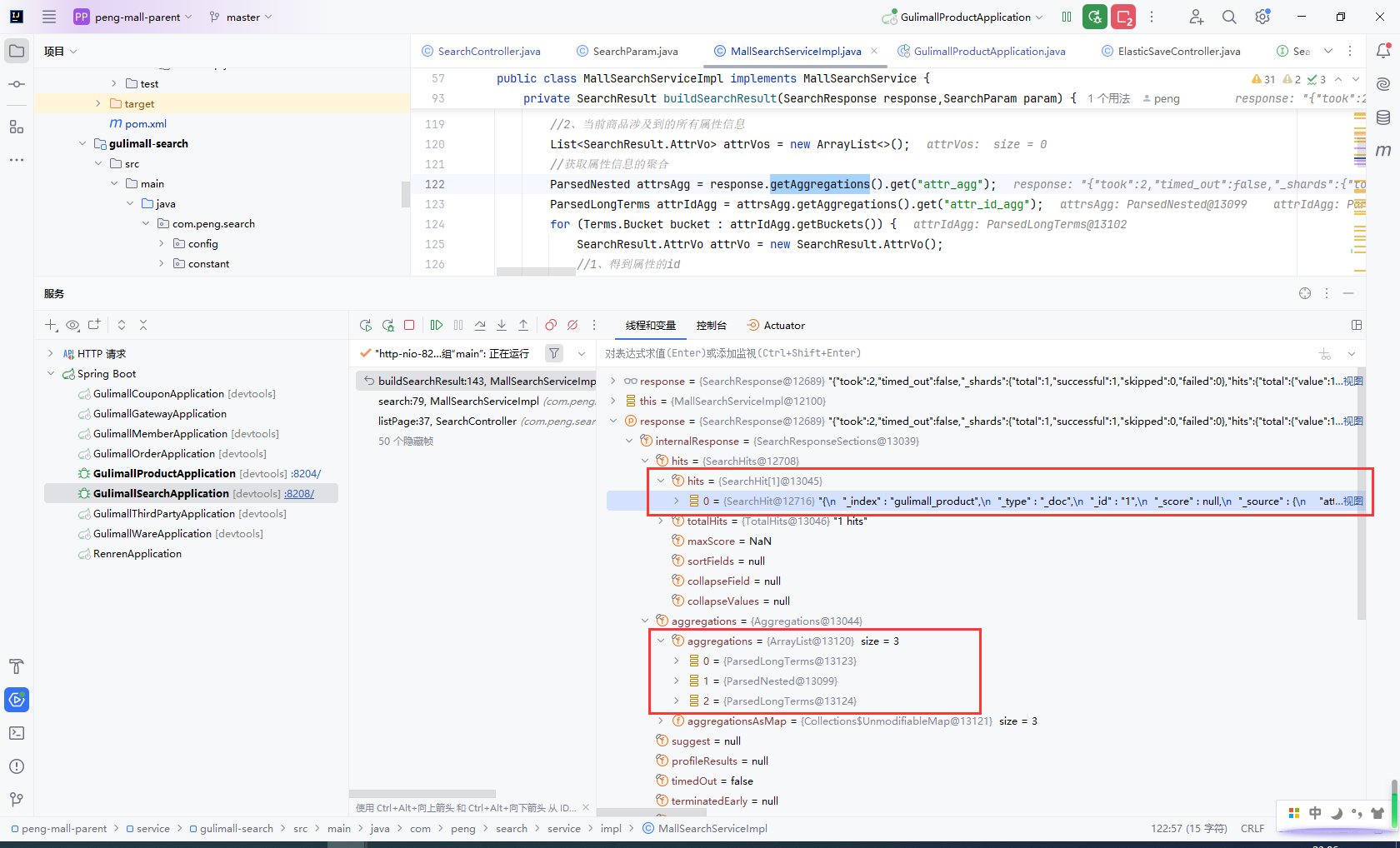Expand the config package
Image resolution: width=1400 pixels, height=848 pixels.
tap(162, 243)
